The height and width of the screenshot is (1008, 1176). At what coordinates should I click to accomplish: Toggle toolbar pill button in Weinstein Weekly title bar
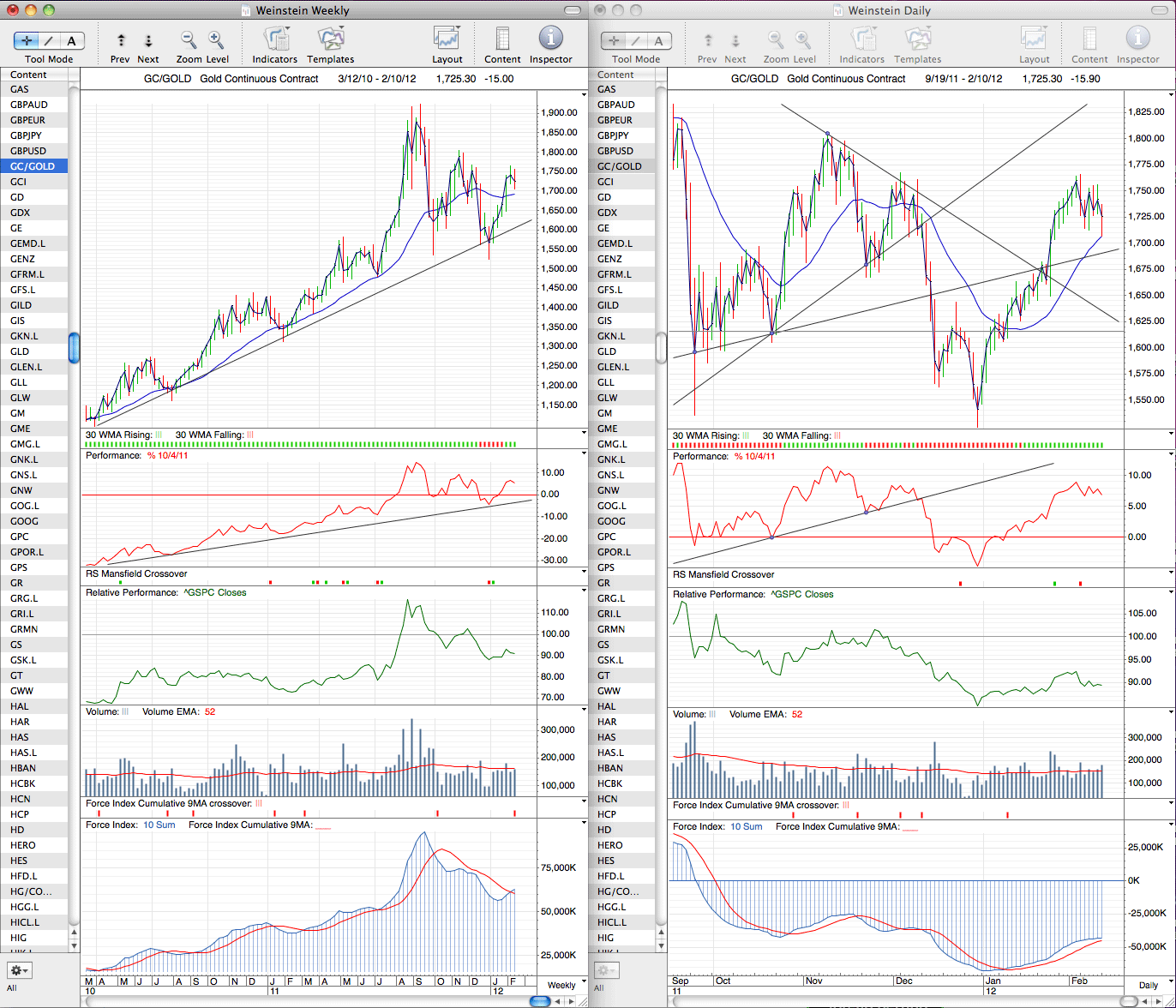(571, 10)
